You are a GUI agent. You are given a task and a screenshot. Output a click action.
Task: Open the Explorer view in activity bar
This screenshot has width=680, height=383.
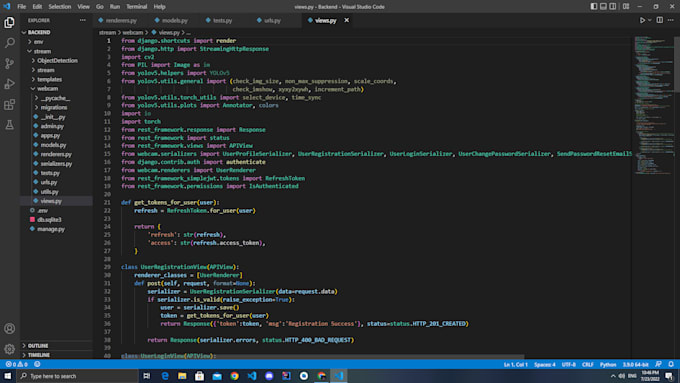click(9, 22)
